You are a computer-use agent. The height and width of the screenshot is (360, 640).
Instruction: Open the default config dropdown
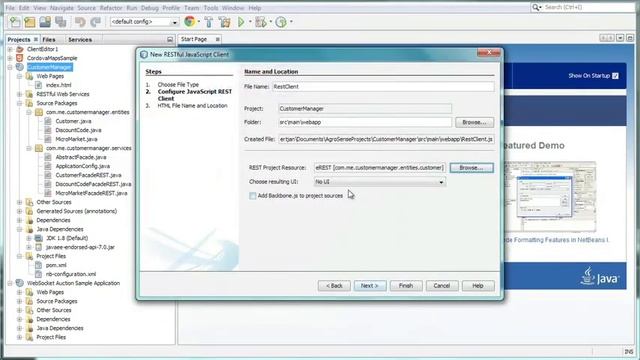(x=174, y=22)
